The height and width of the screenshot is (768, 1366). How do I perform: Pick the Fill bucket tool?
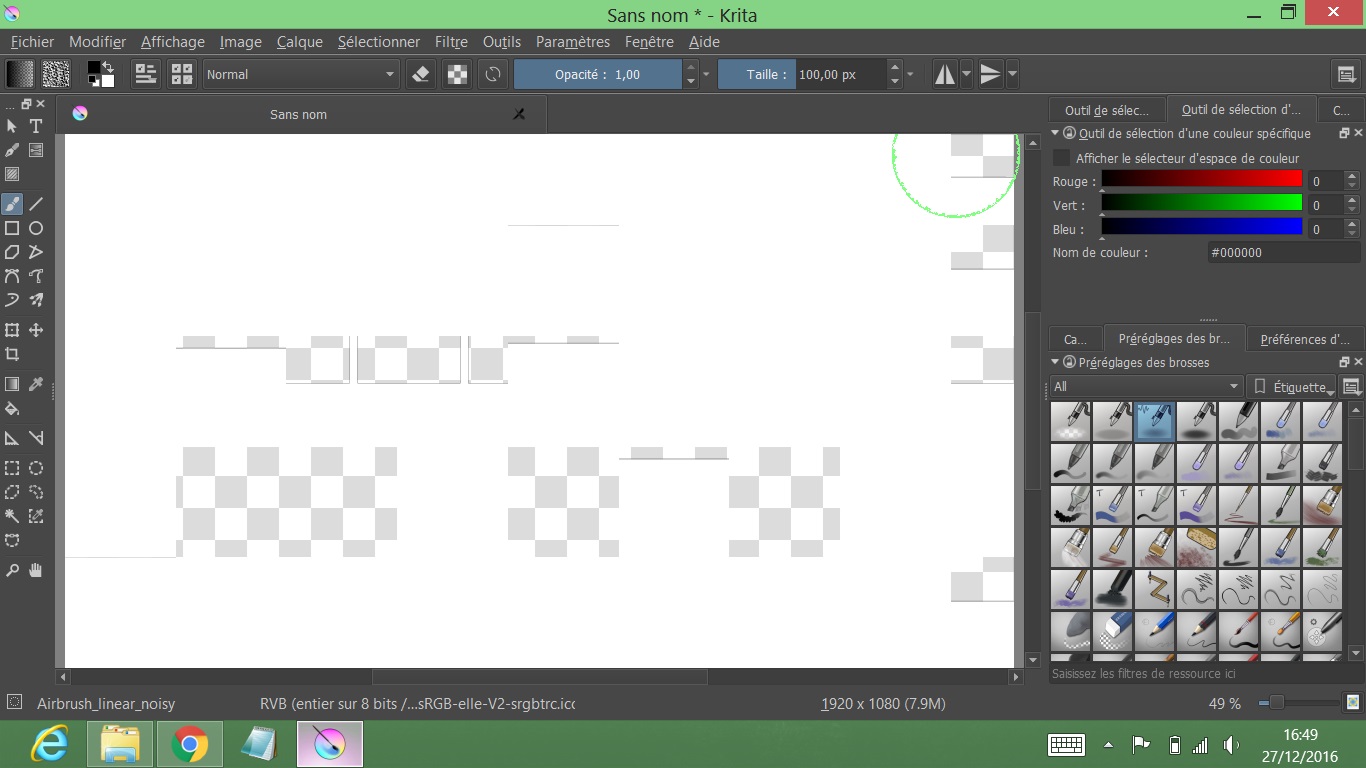point(12,408)
